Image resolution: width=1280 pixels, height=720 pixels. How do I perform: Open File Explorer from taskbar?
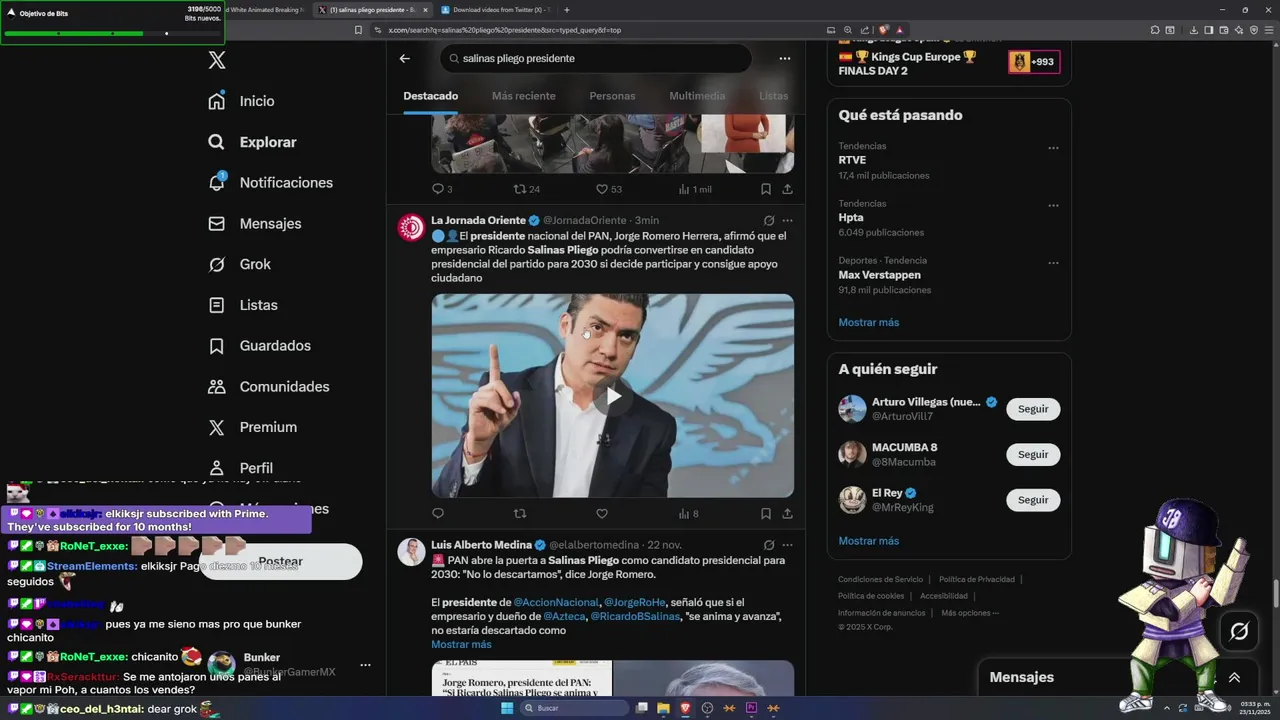[x=663, y=708]
